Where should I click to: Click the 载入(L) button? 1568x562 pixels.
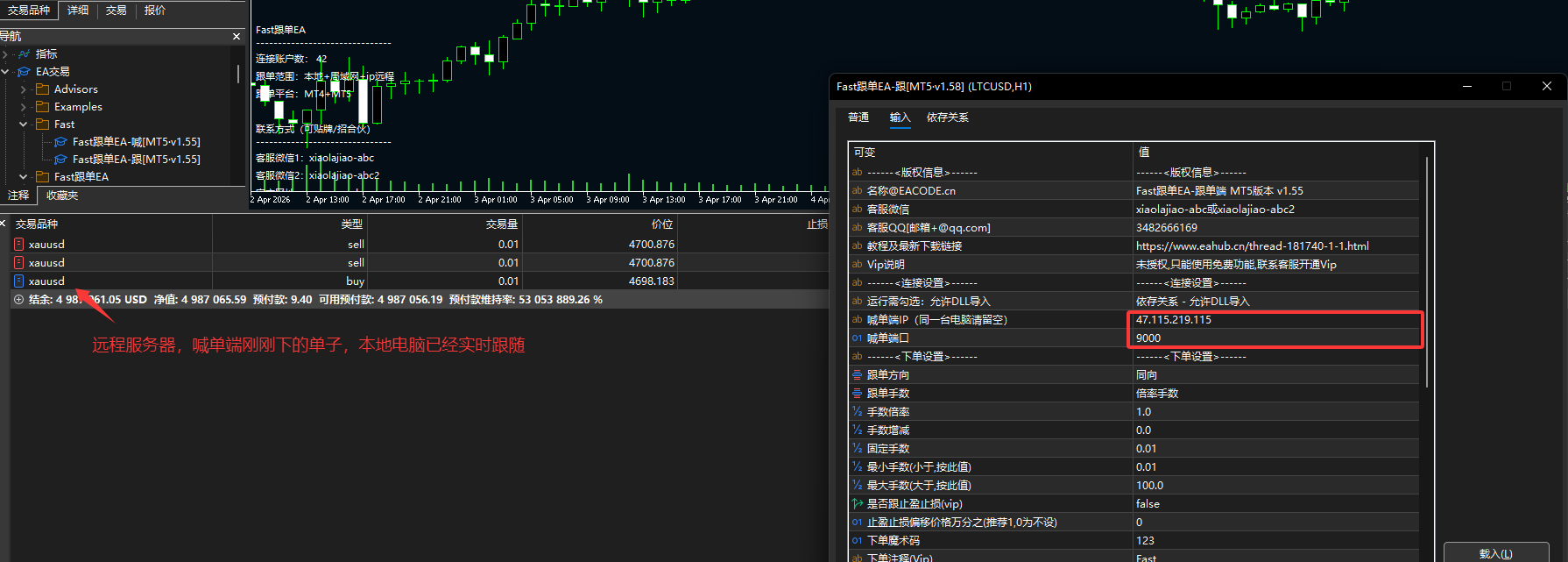1495,554
